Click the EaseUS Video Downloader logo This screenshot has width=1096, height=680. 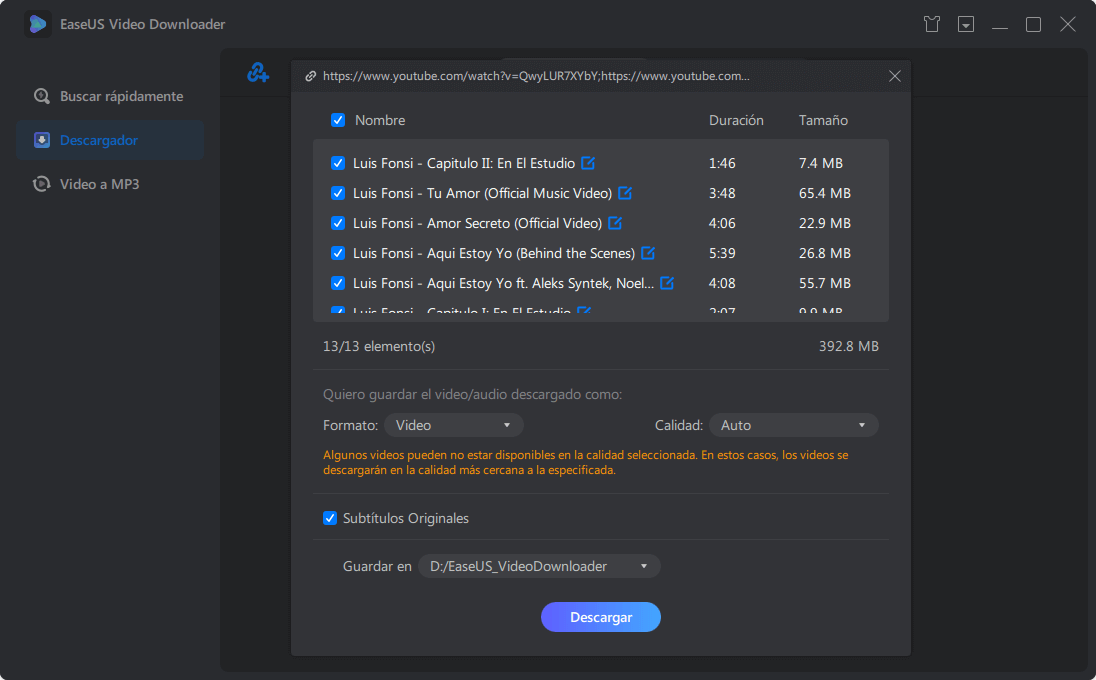click(38, 24)
